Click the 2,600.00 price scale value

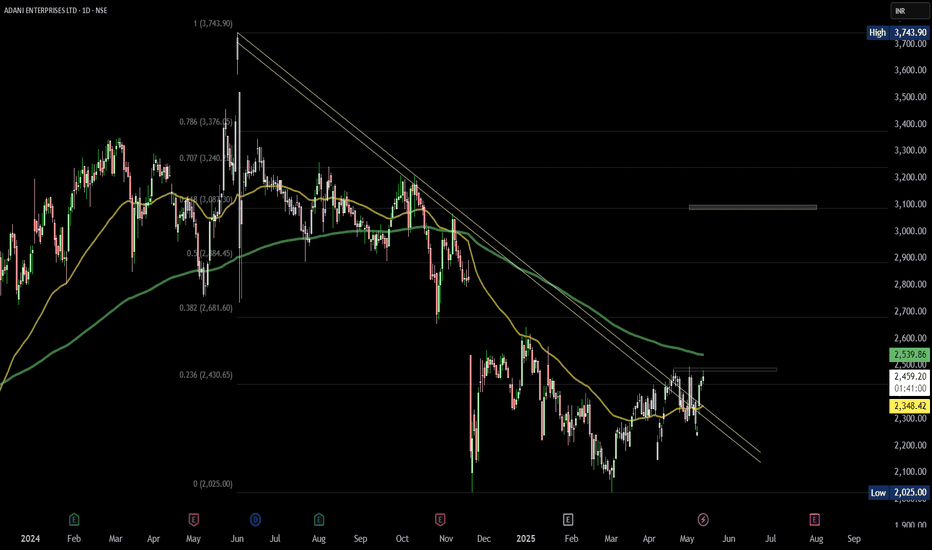coord(910,338)
